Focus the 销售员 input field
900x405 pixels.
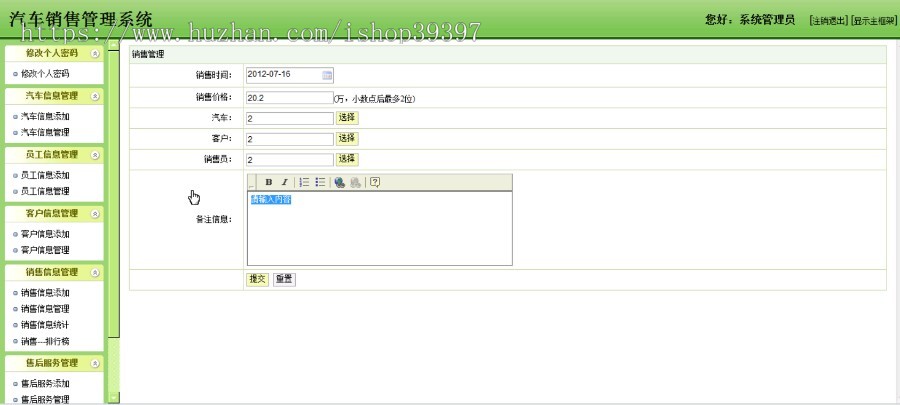tap(290, 159)
